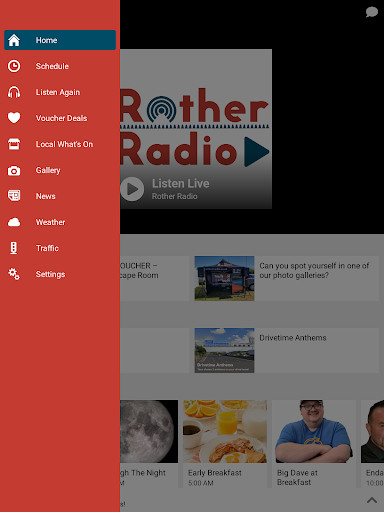The width and height of the screenshot is (384, 512).
Task: Open 'Can you spot yourself' galleries link
Action: [314, 270]
